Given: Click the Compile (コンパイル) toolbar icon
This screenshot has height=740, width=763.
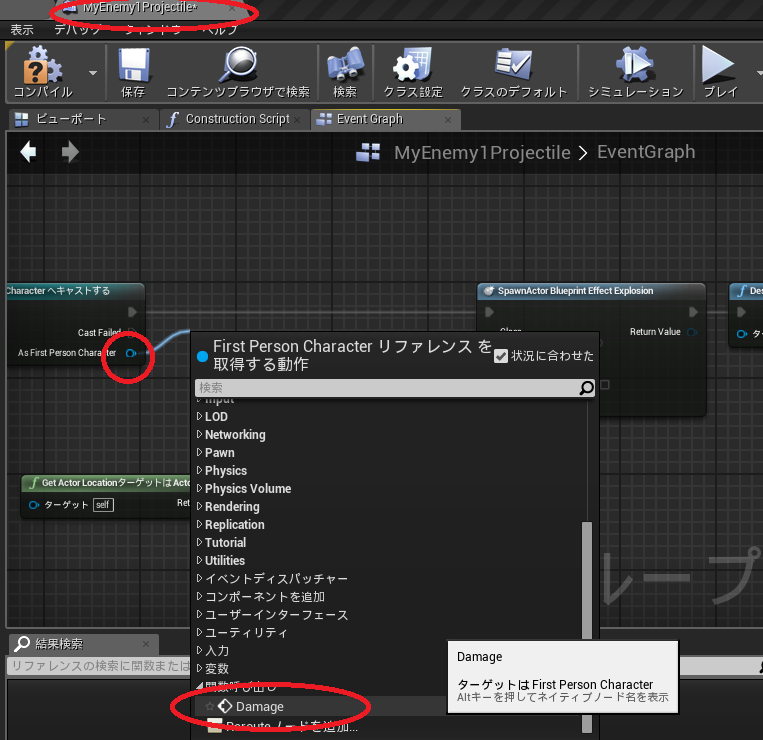Looking at the screenshot, I should 42,65.
